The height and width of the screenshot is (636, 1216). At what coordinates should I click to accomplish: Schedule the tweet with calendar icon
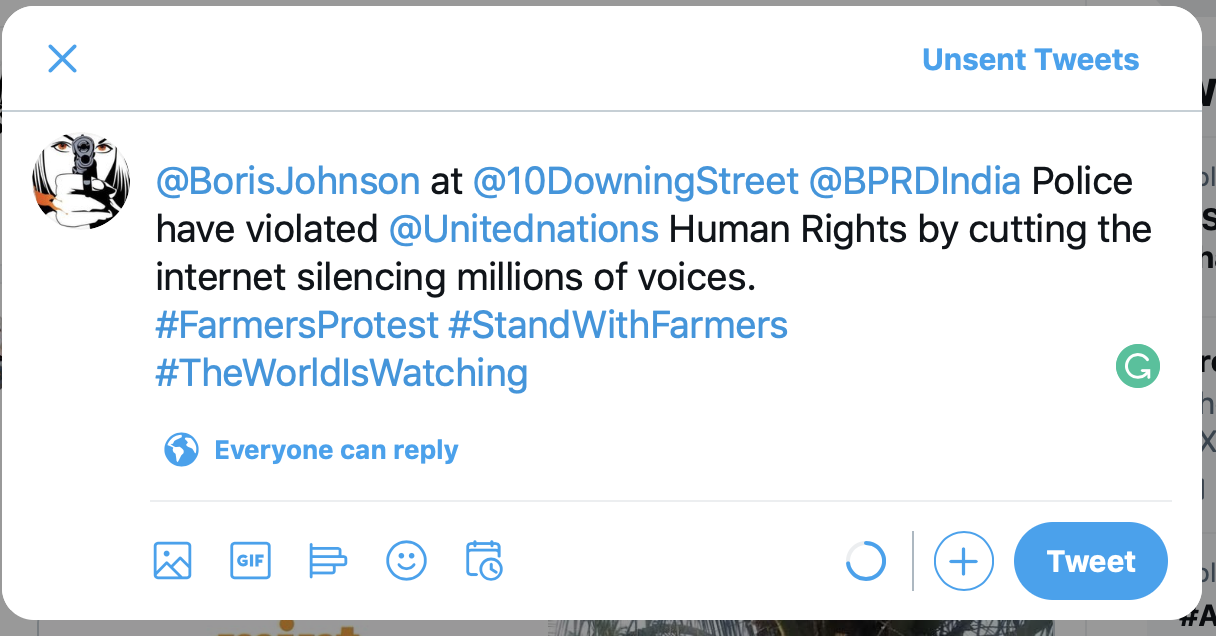484,560
